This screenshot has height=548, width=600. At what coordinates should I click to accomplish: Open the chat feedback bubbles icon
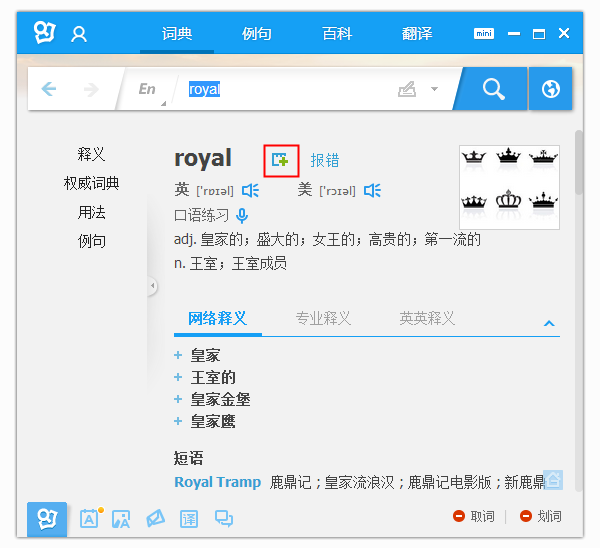click(224, 519)
